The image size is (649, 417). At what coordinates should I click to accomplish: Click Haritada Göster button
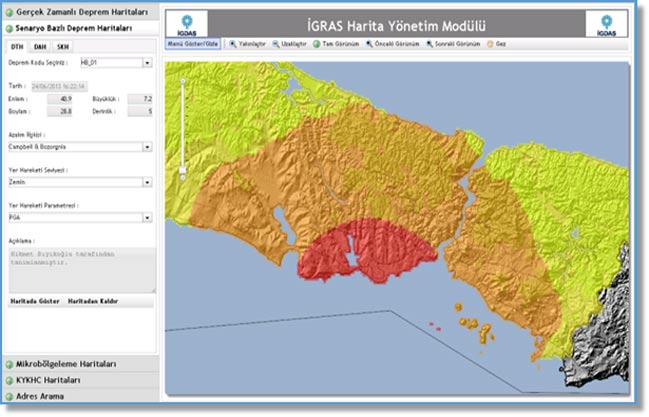(x=34, y=300)
